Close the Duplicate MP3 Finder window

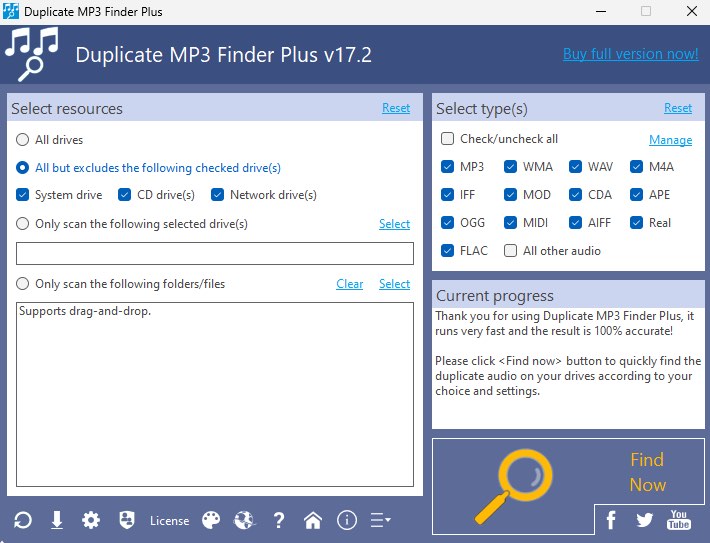[x=692, y=11]
